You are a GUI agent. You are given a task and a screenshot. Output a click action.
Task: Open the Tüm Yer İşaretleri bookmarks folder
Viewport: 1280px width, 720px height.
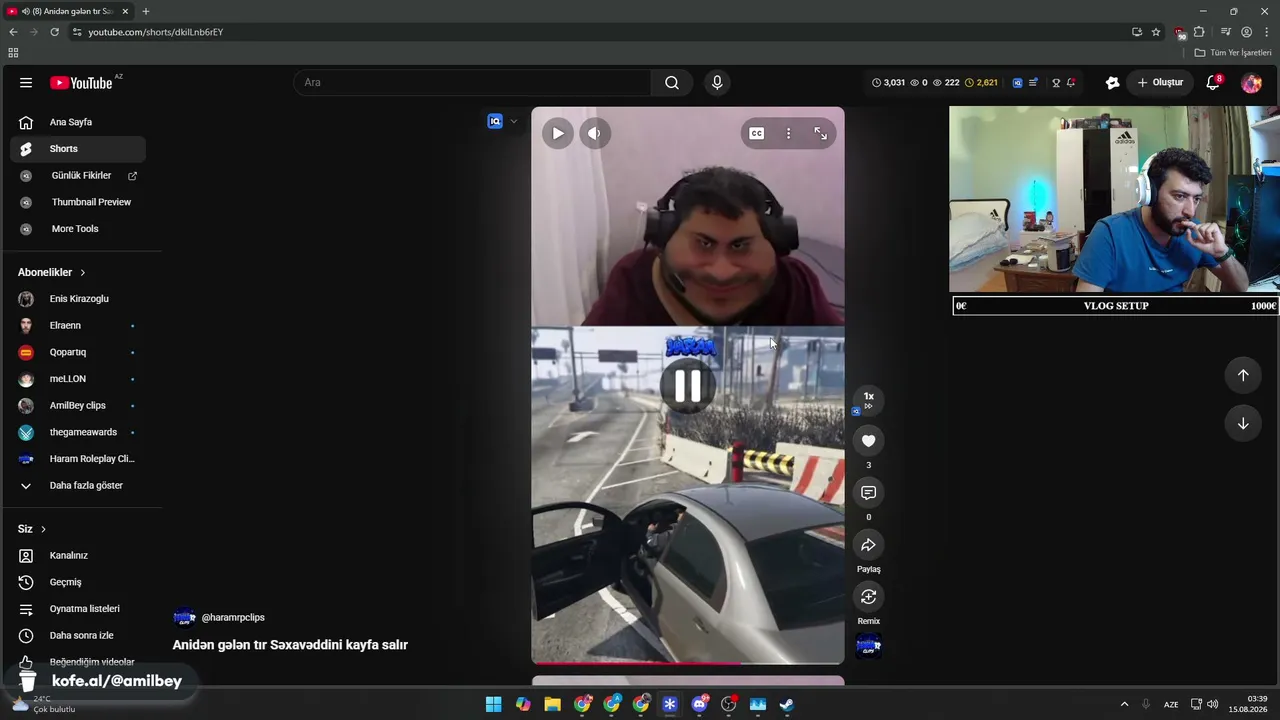tap(1233, 53)
